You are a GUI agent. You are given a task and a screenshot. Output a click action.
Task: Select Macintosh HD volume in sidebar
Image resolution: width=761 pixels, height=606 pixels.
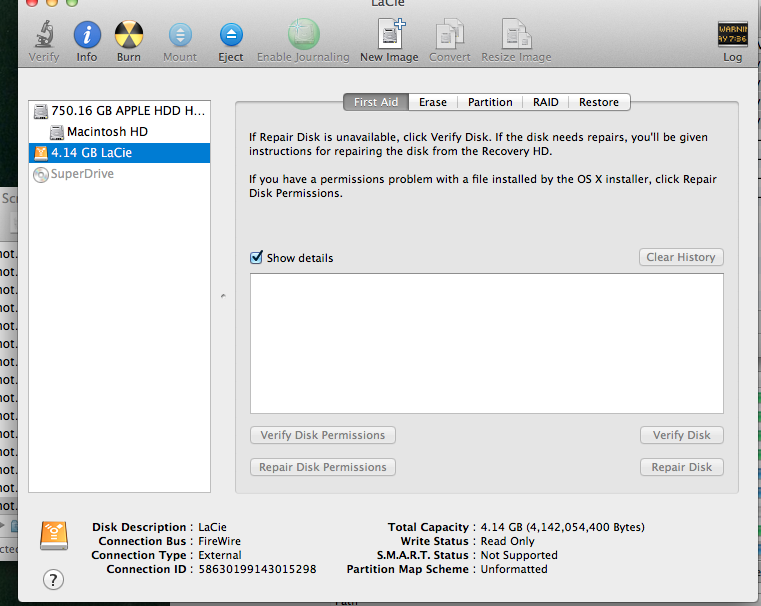[107, 131]
